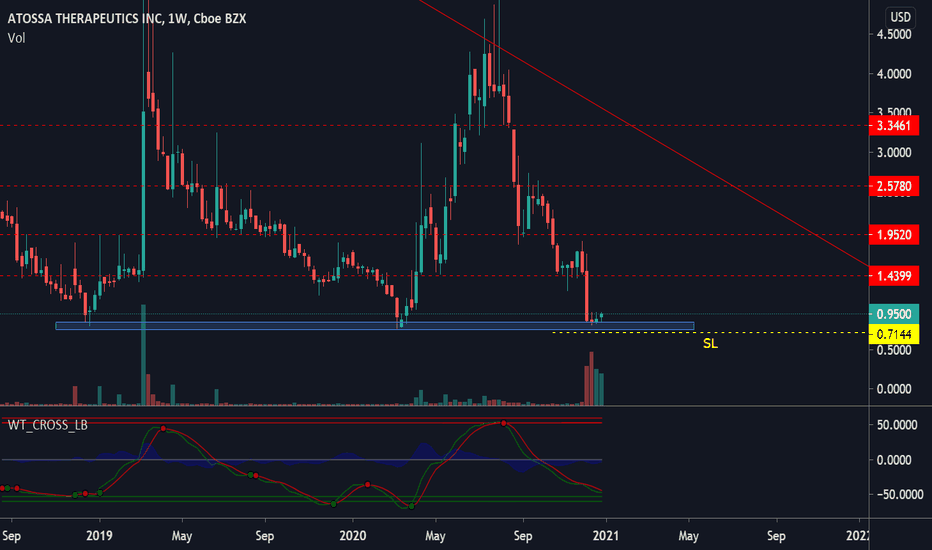Select the blue support zone rectangle
Screen dimensions: 932x550
click(374, 326)
